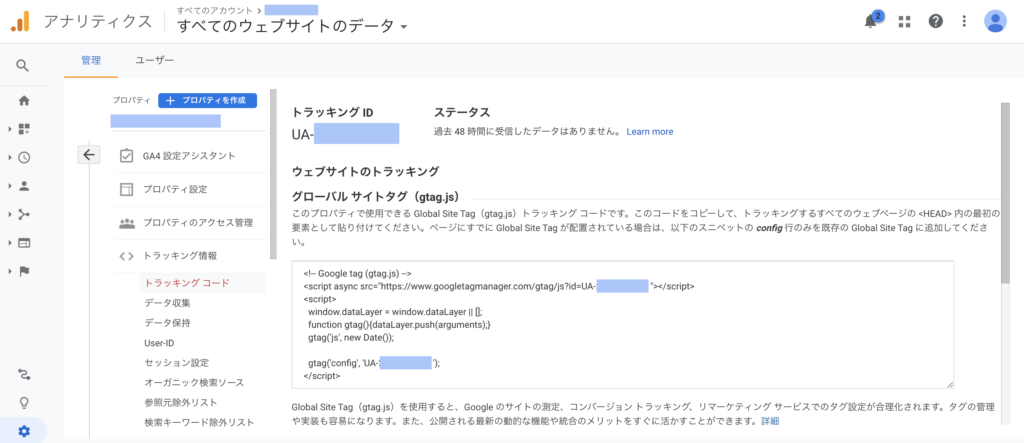
Task: Click the Google Analytics logo
Action: pyautogui.click(x=20, y=22)
